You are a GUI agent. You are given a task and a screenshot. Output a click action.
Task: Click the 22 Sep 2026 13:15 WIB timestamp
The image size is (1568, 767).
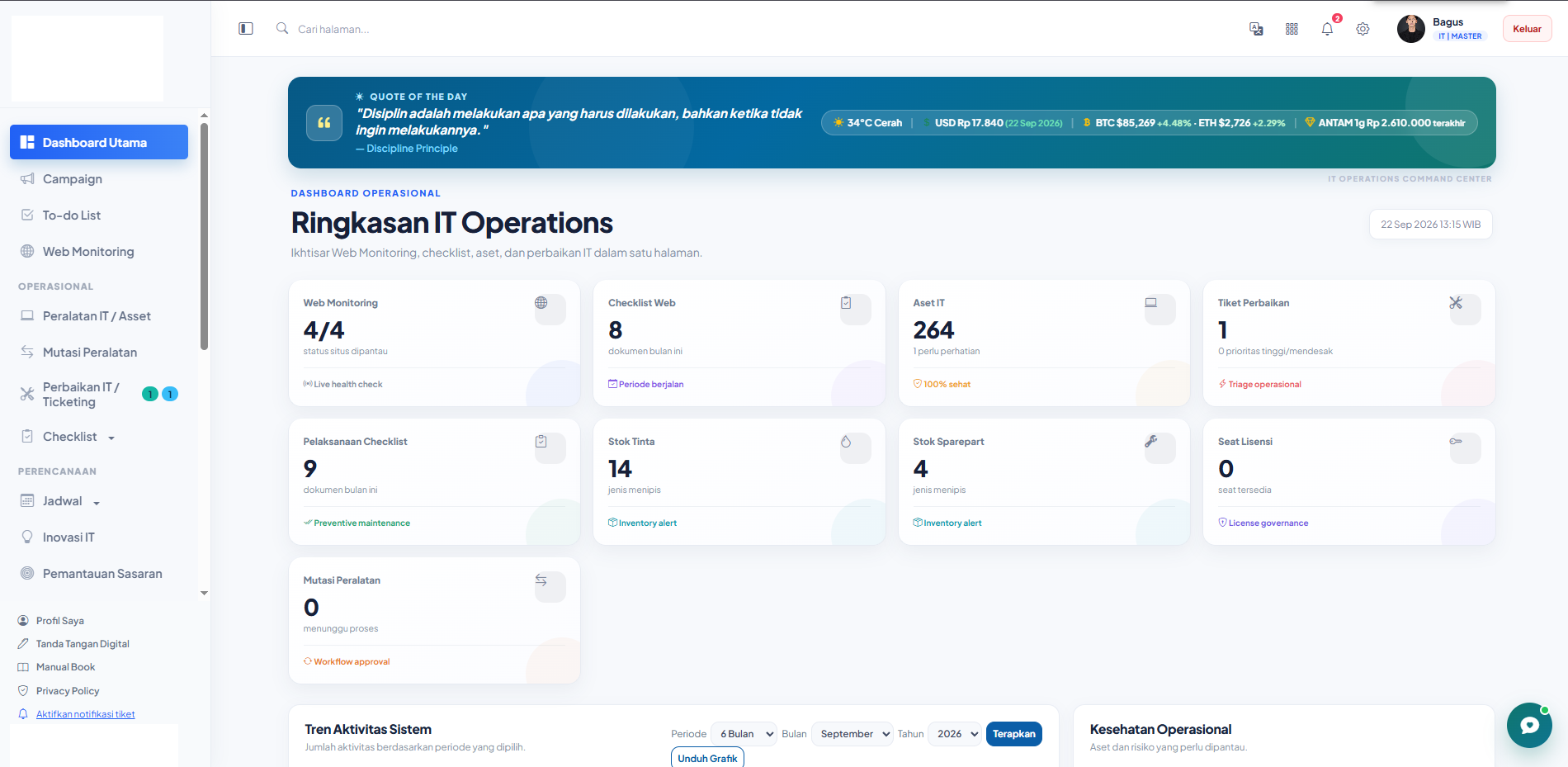(1431, 225)
